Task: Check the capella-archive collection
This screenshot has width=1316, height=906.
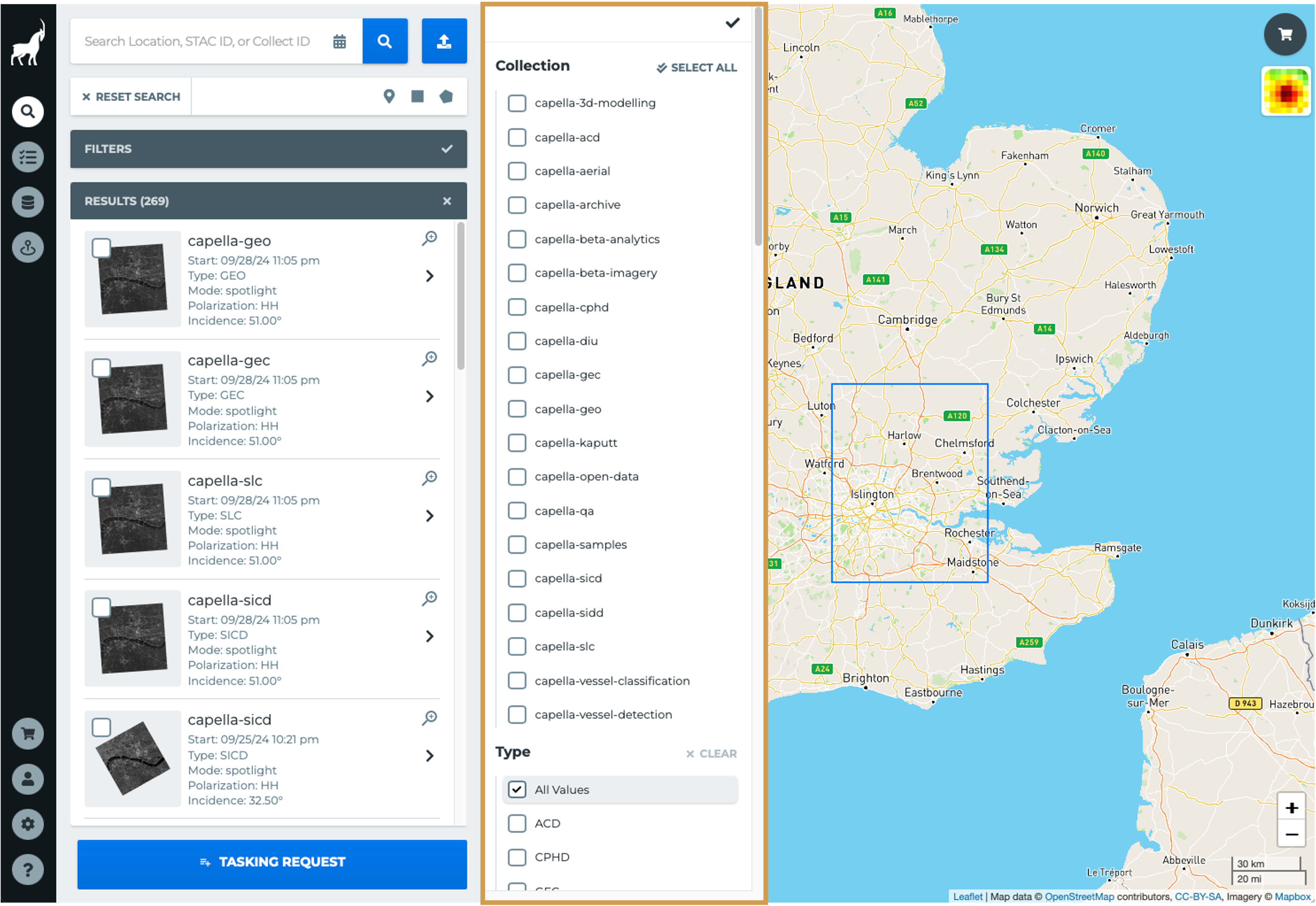Action: [x=517, y=205]
